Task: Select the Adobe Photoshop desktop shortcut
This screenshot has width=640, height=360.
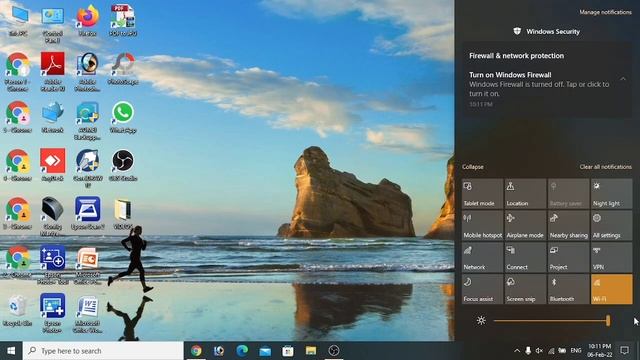Action: (87, 71)
